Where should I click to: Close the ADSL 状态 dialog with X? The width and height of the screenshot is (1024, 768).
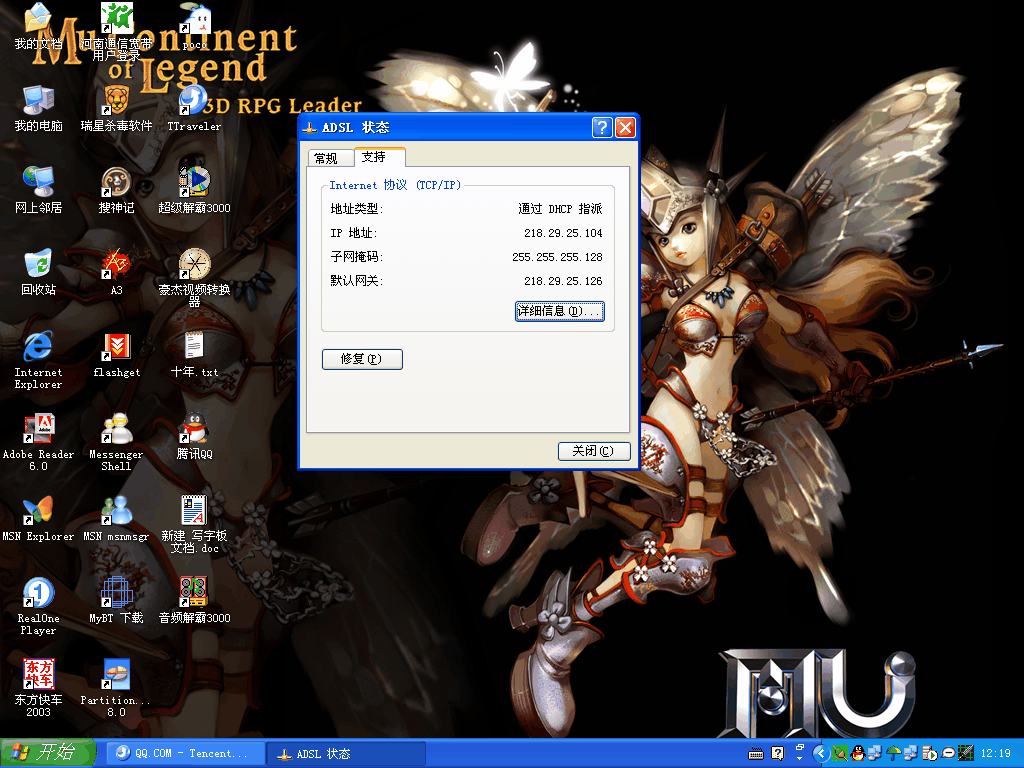coord(626,127)
